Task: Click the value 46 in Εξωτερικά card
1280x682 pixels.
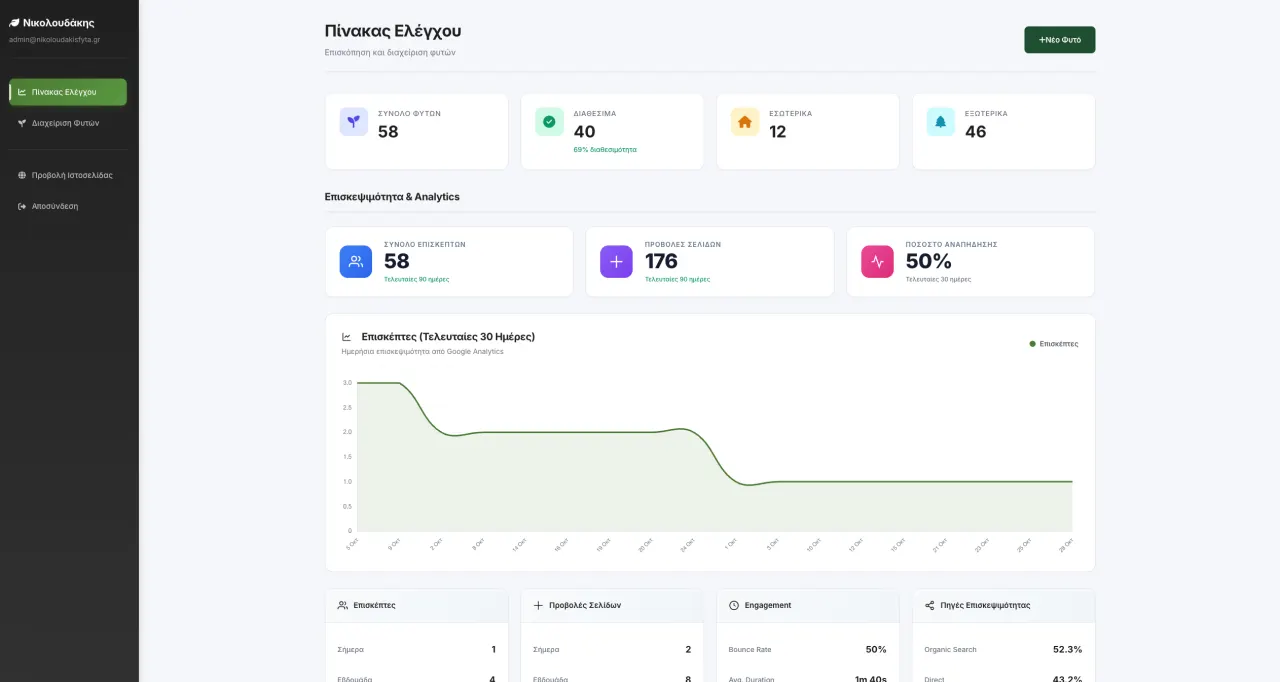Action: [x=975, y=132]
